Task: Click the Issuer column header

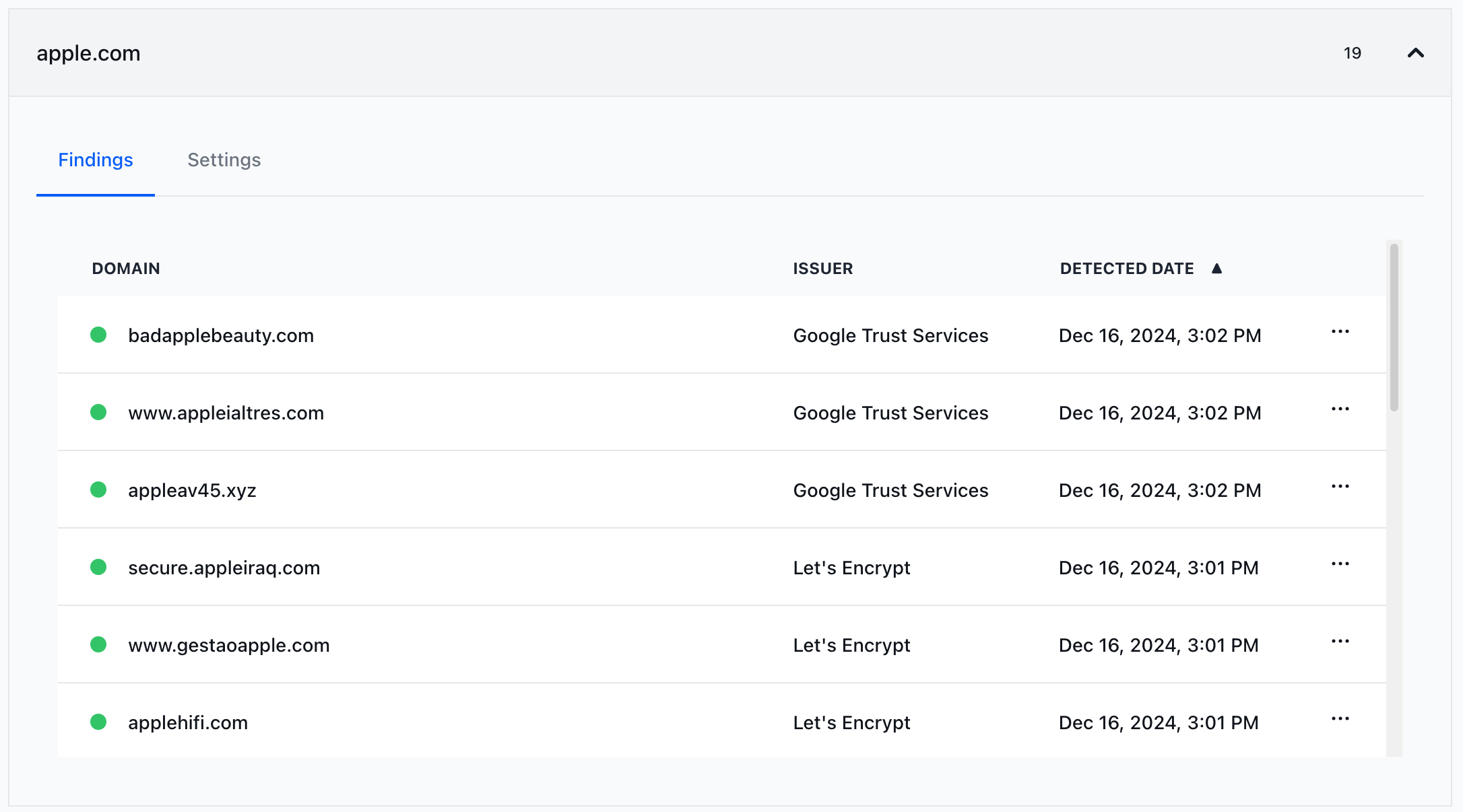Action: coord(822,269)
